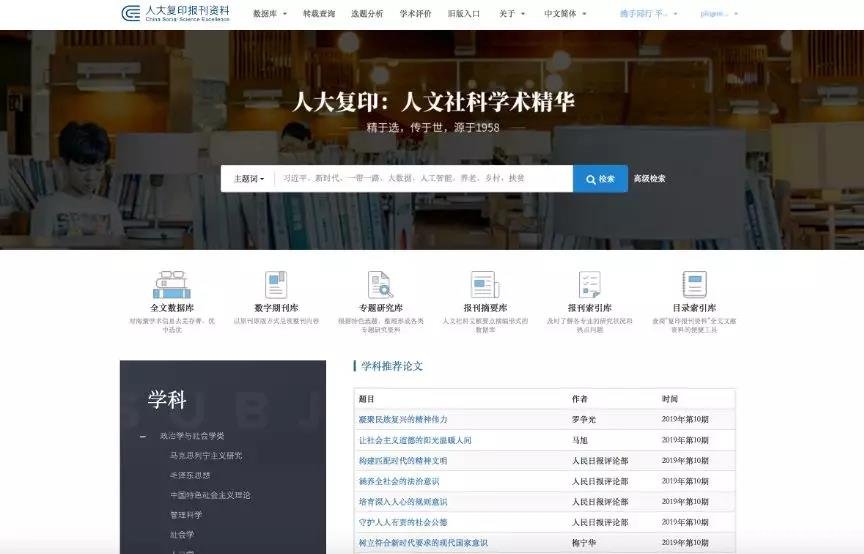Open the 数字期刊库 icon
The width and height of the screenshot is (864, 554).
(x=276, y=284)
